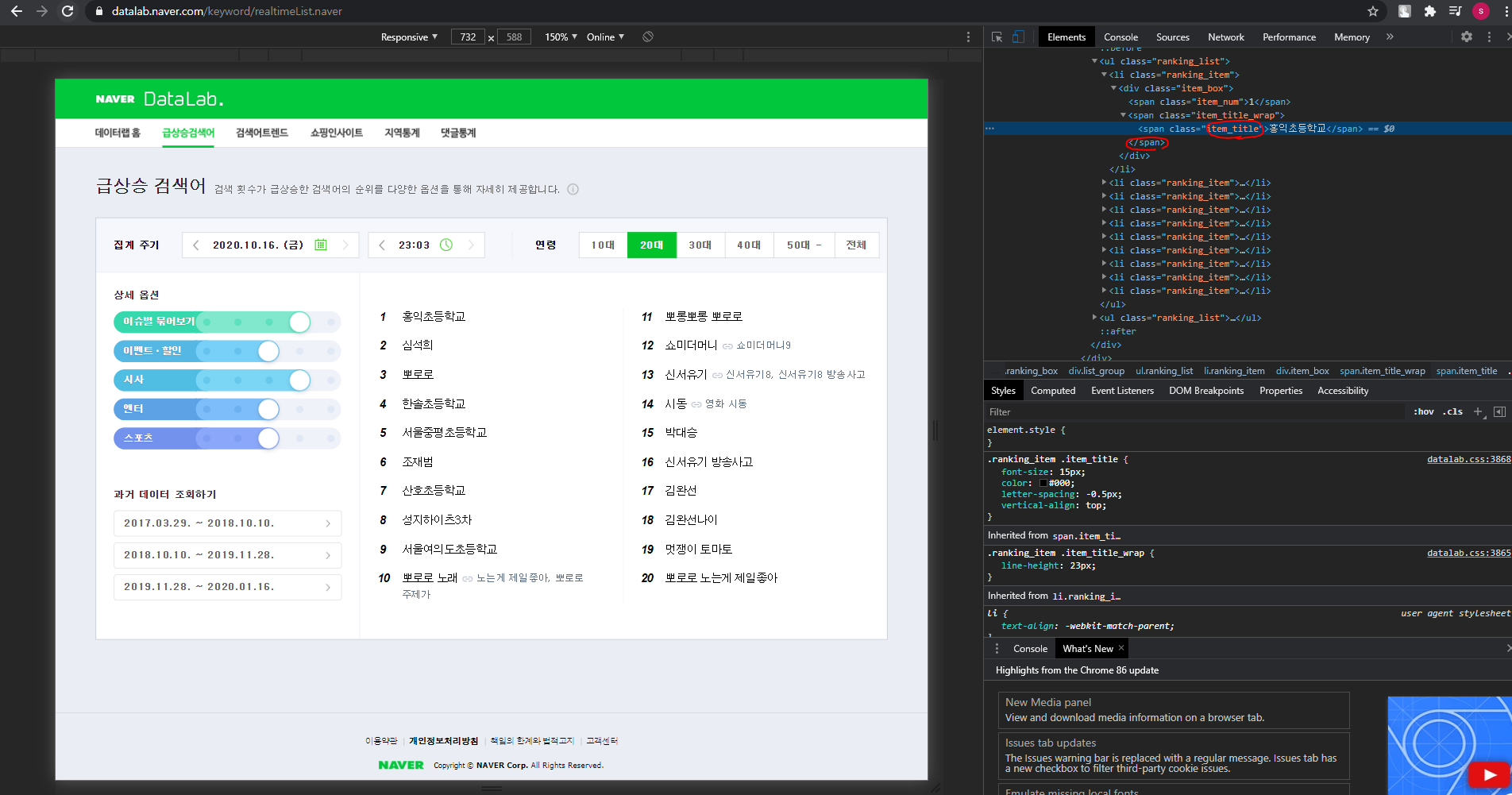Image resolution: width=1512 pixels, height=795 pixels.
Task: Open drawer options three-dot menu
Action: pyautogui.click(x=997, y=648)
